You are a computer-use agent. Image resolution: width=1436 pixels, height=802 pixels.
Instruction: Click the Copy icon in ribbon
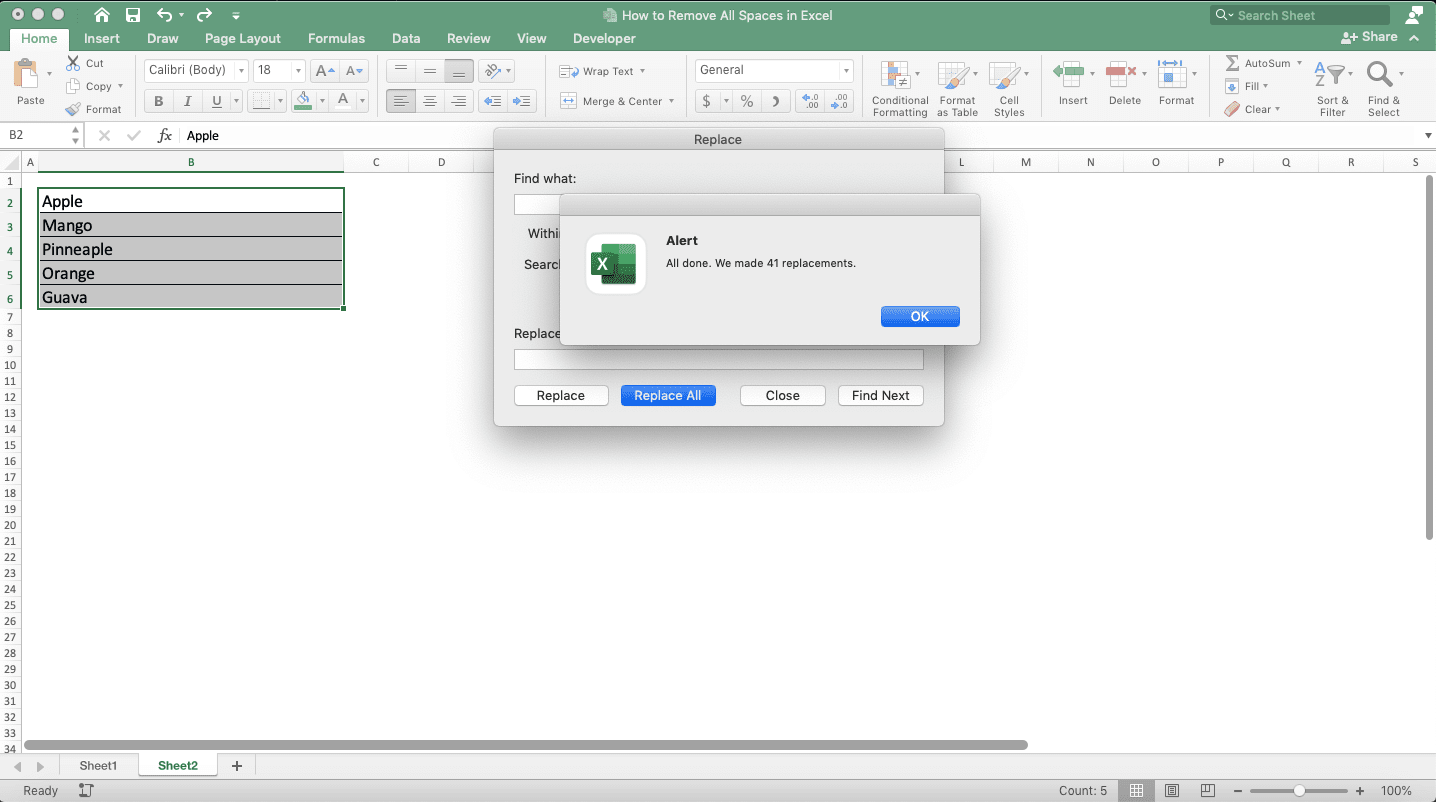tap(73, 86)
